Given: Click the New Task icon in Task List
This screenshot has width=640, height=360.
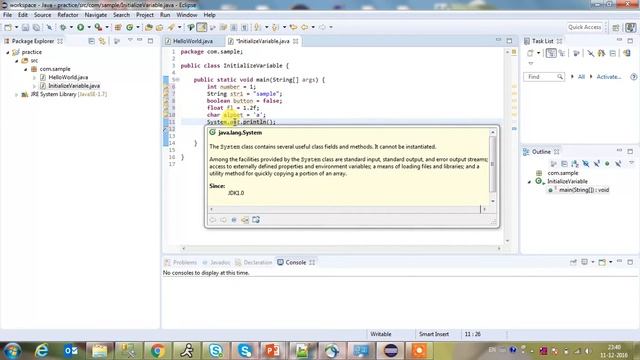Looking at the screenshot, I should point(530,53).
